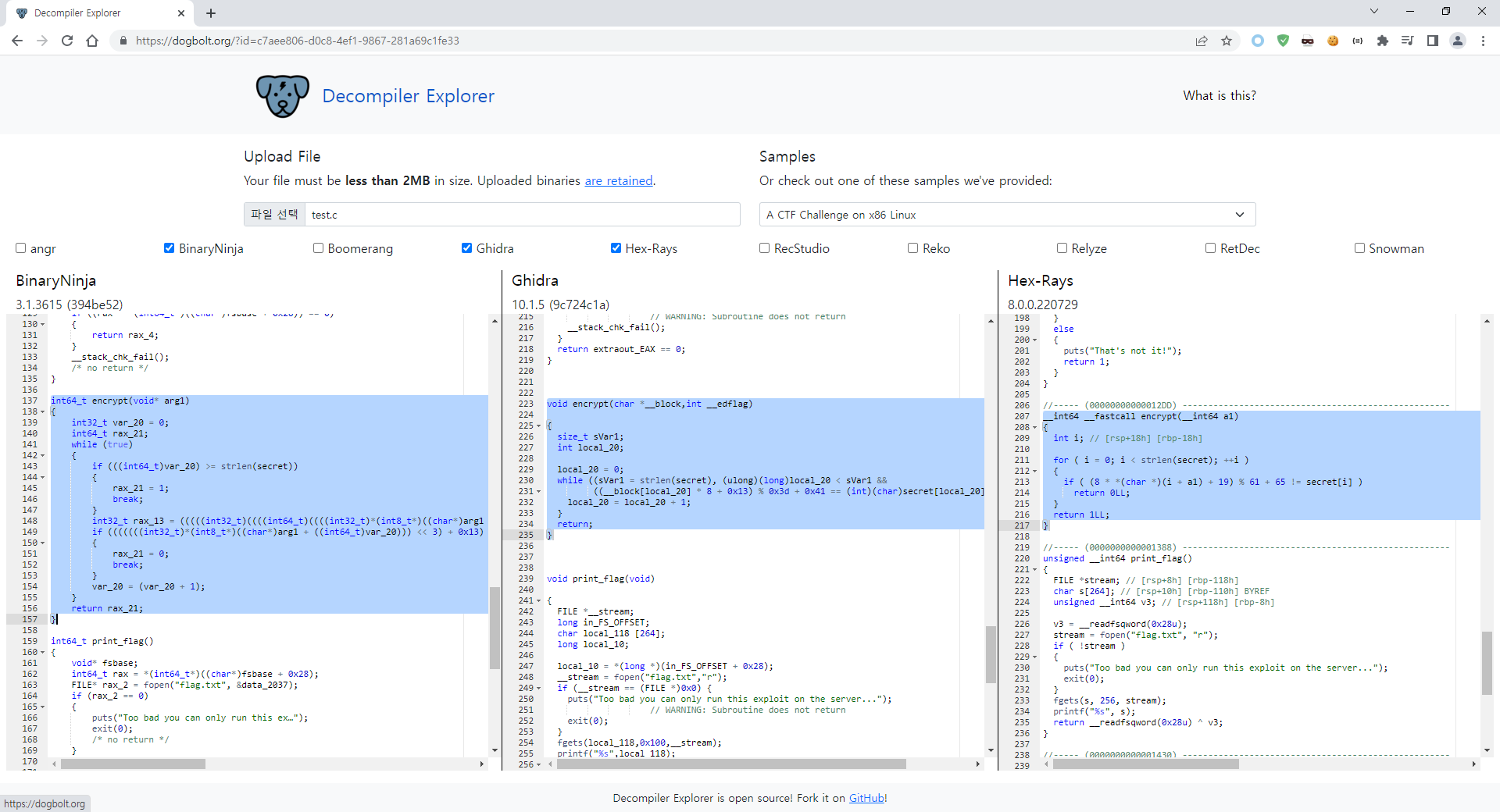Open the sunglasses-face extension icon
Viewport: 1500px width, 812px height.
tap(1308, 41)
